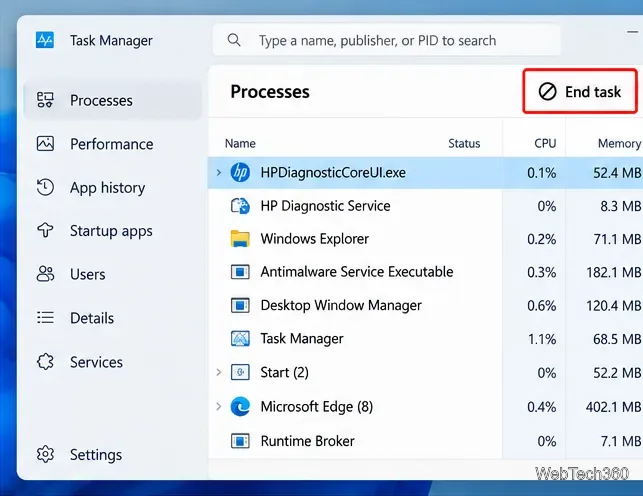Select the Start (2) process row

coord(425,372)
